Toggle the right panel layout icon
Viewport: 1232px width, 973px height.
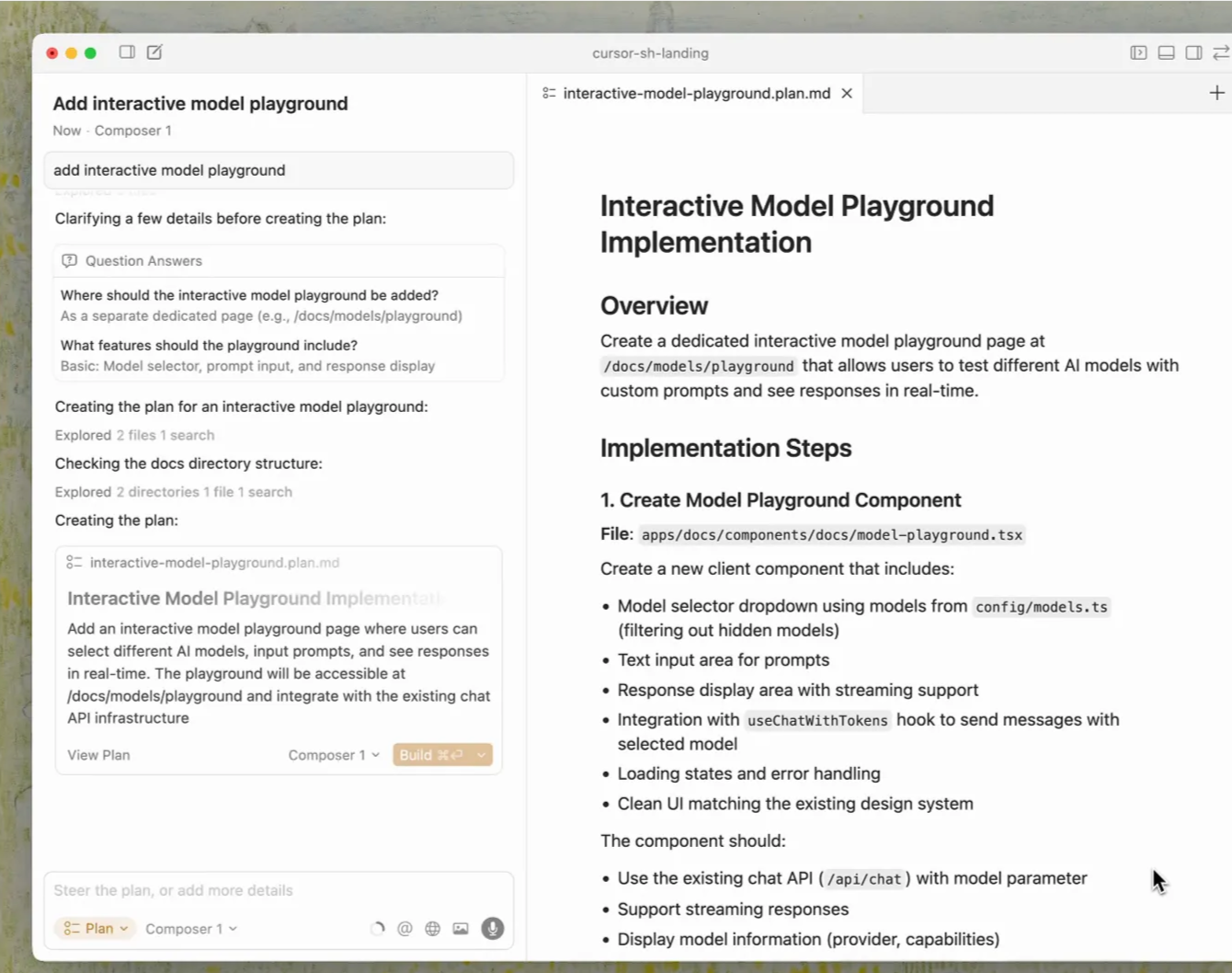(x=1193, y=53)
